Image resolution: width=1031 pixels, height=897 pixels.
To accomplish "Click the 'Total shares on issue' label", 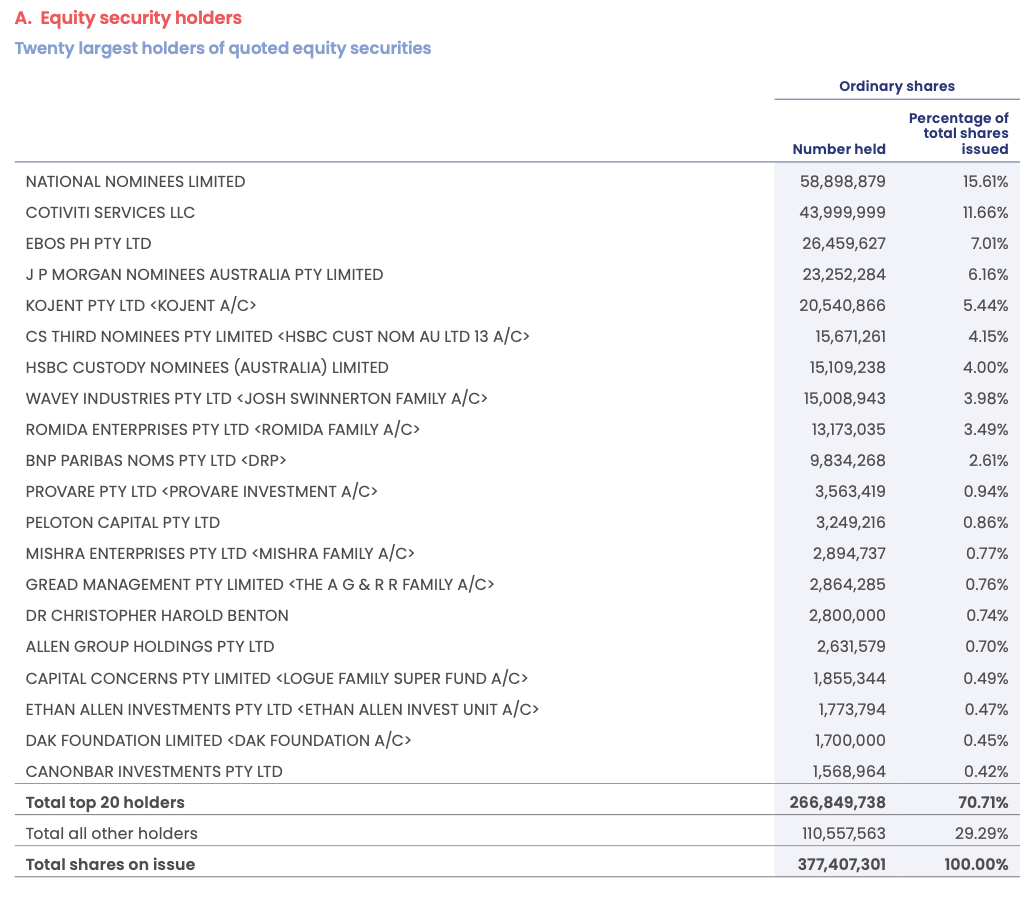I will [110, 864].
